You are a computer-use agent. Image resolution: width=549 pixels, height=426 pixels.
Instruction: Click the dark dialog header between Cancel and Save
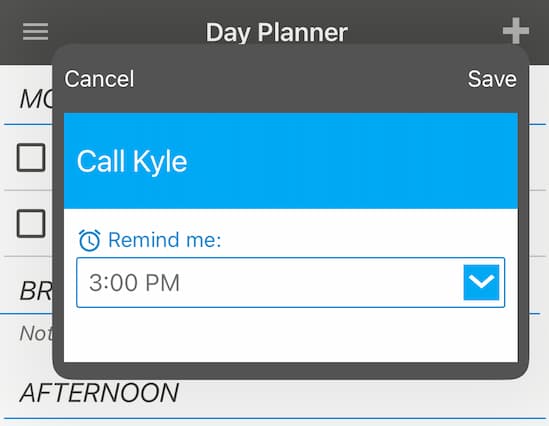(x=301, y=78)
